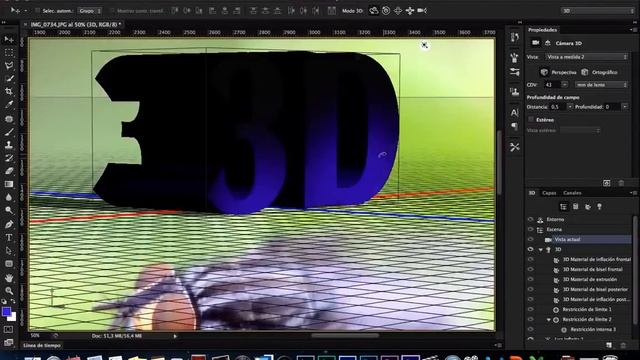Open the Distancia value arrow

tap(570, 107)
